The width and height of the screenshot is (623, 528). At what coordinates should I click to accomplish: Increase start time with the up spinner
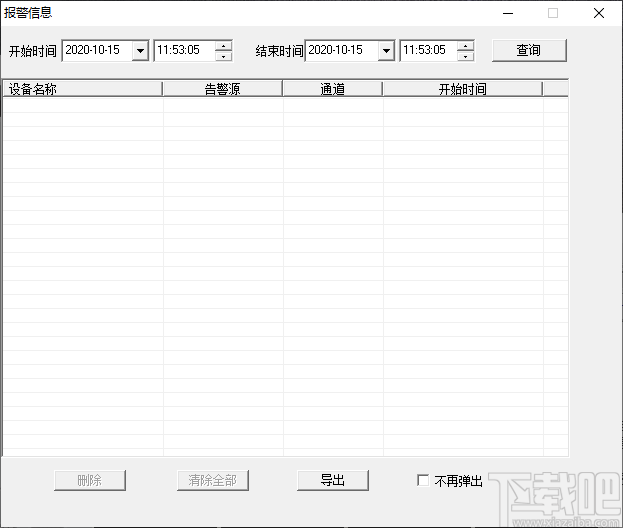pyautogui.click(x=224, y=46)
